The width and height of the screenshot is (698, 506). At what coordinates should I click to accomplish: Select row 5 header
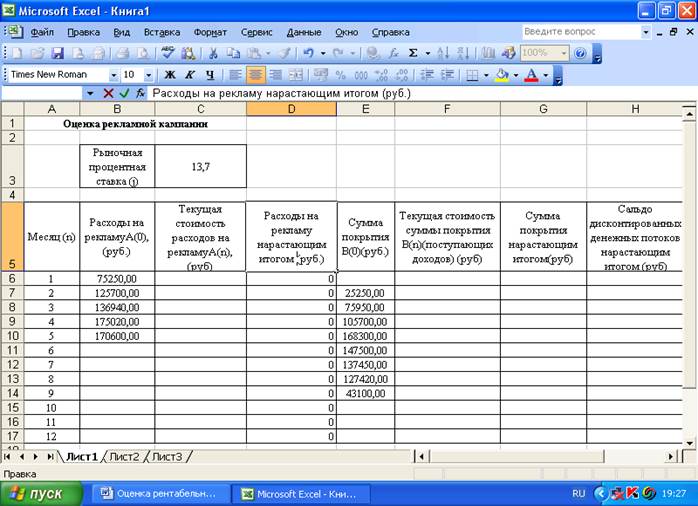click(x=12, y=237)
